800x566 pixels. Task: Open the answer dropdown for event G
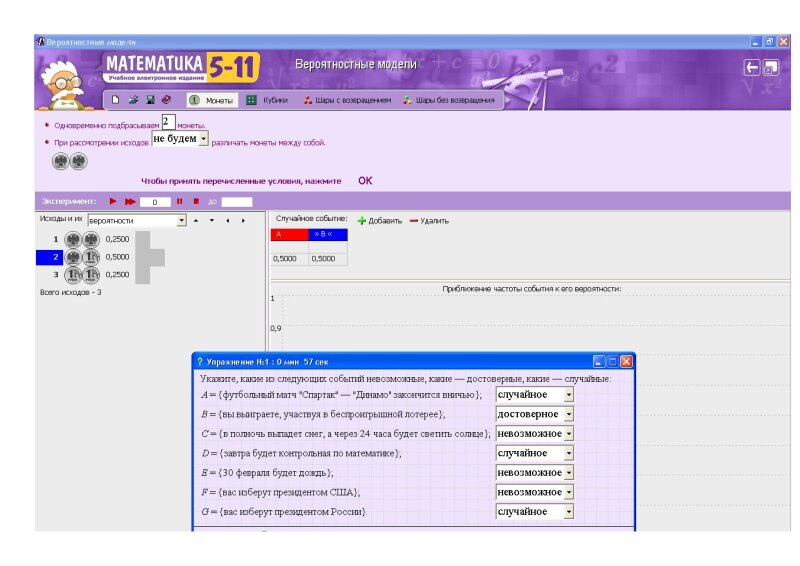point(568,512)
